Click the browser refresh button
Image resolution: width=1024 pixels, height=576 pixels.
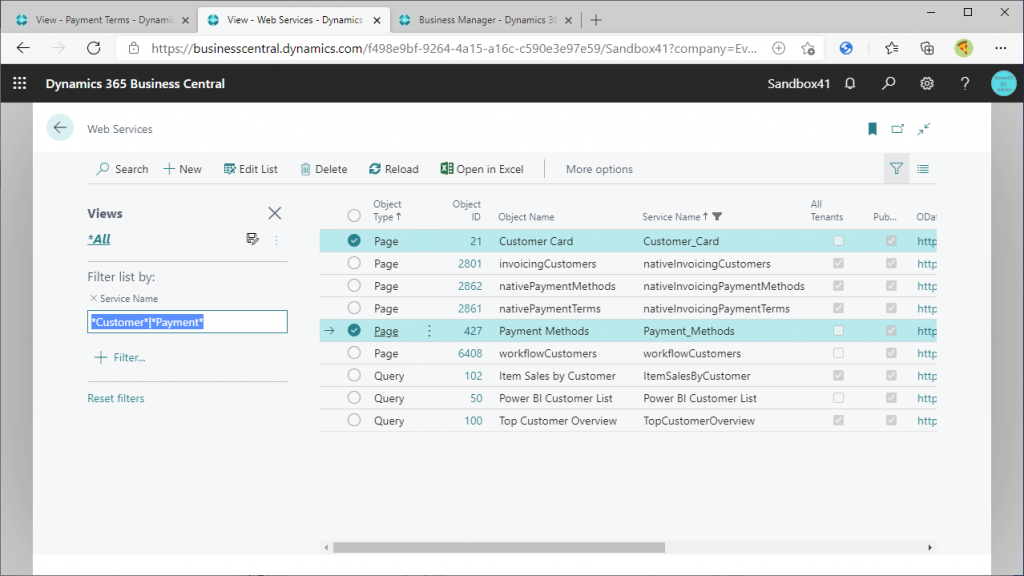tap(94, 48)
